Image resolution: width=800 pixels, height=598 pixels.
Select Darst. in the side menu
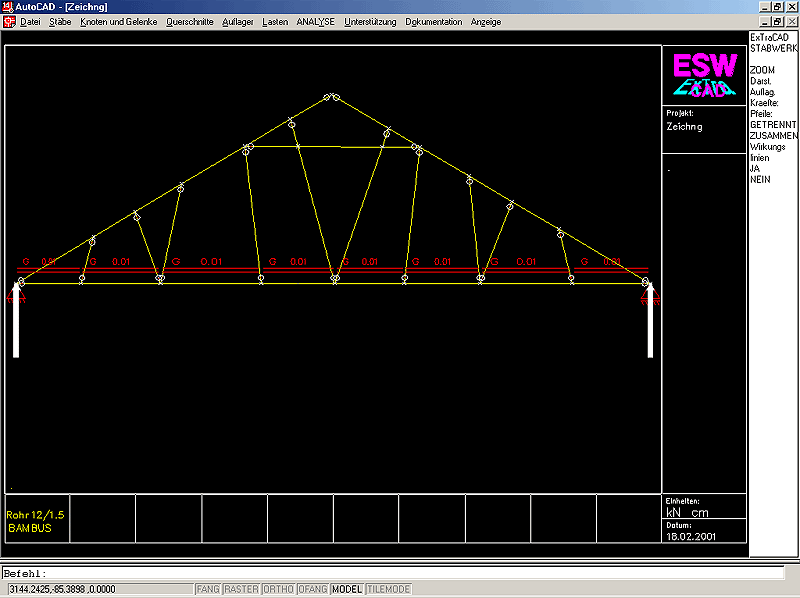click(x=761, y=81)
